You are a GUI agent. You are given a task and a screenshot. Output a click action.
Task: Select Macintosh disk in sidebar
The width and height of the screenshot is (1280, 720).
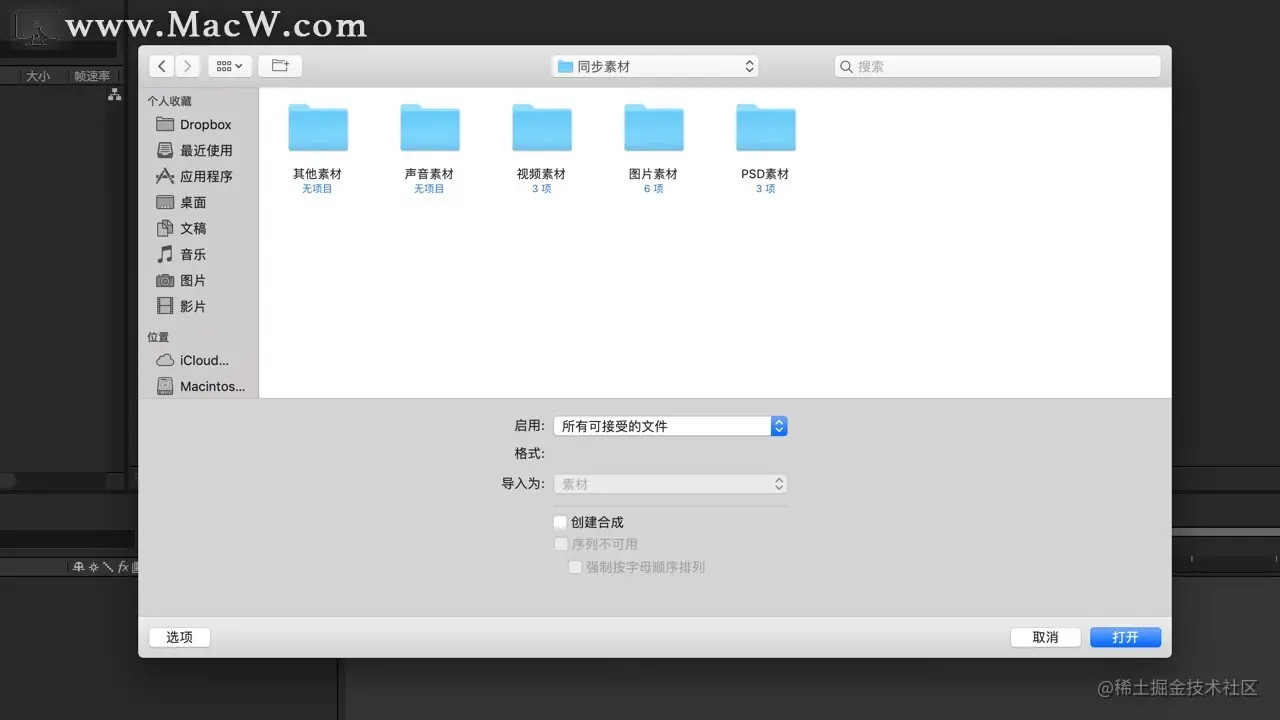click(x=198, y=387)
